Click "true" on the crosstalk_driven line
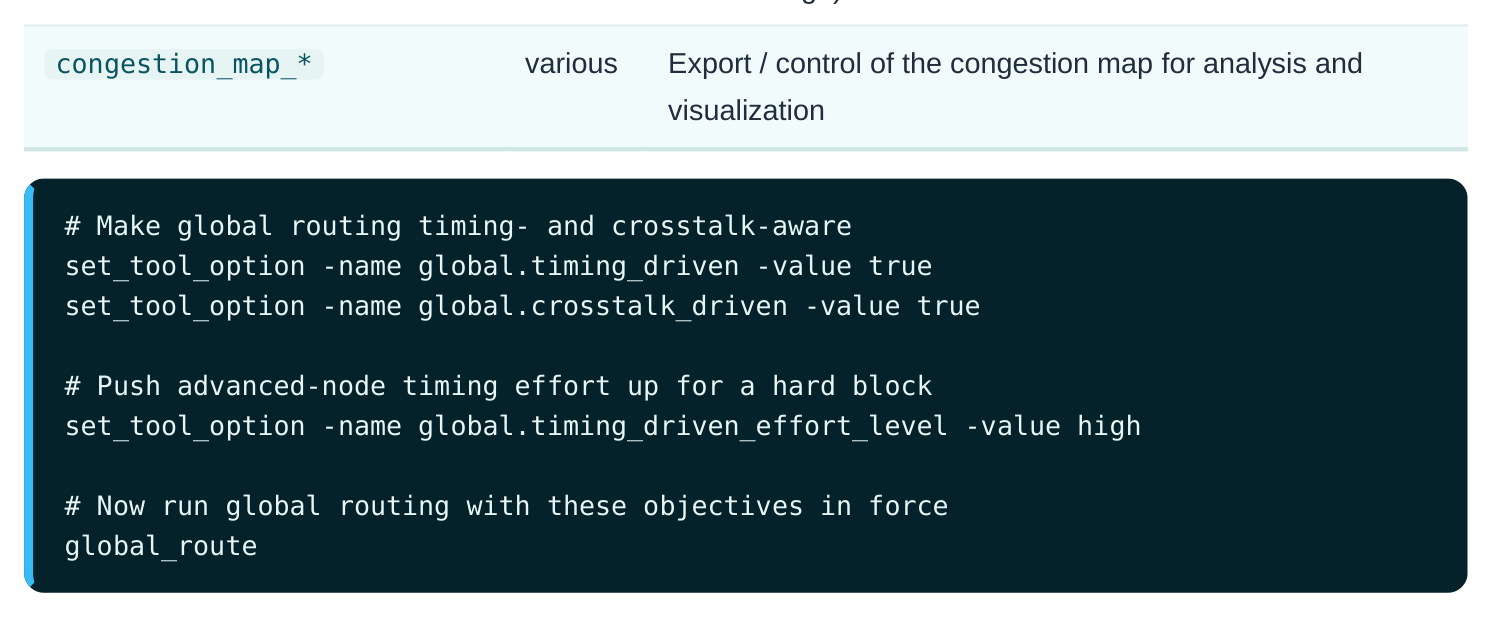The height and width of the screenshot is (618, 1494). 948,306
